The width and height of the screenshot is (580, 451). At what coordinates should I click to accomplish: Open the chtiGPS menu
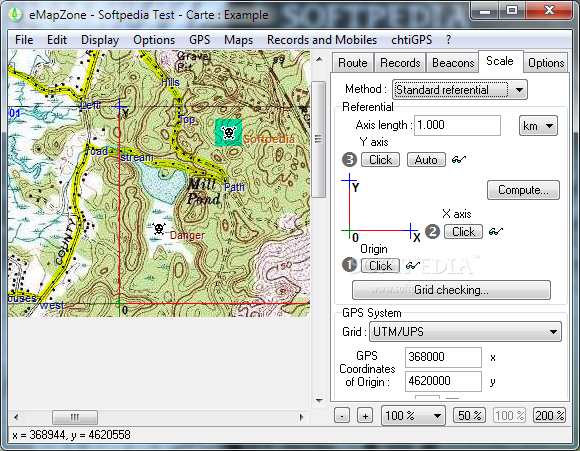click(412, 40)
